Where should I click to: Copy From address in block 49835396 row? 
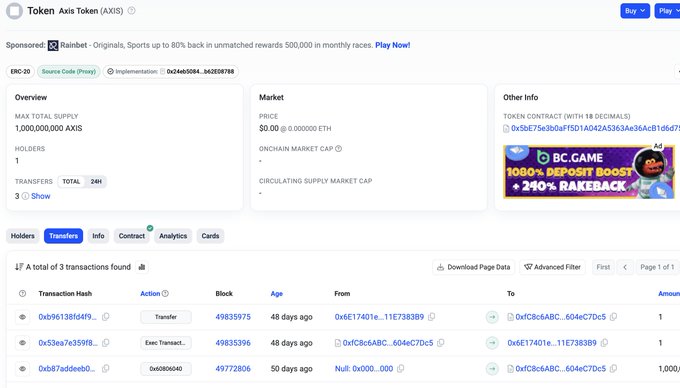pos(441,343)
